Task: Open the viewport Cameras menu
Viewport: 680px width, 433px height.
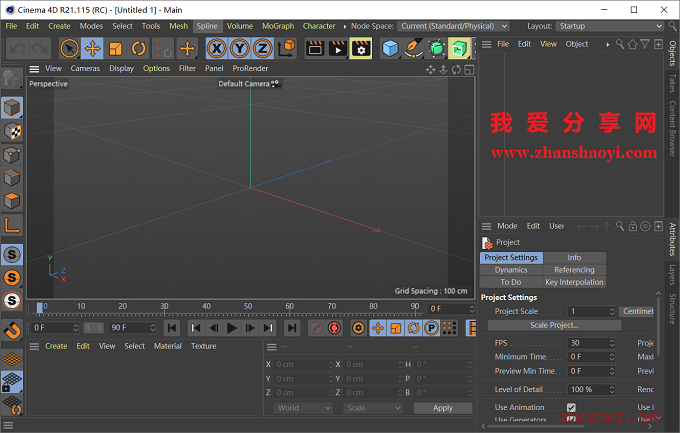Action: coord(85,69)
